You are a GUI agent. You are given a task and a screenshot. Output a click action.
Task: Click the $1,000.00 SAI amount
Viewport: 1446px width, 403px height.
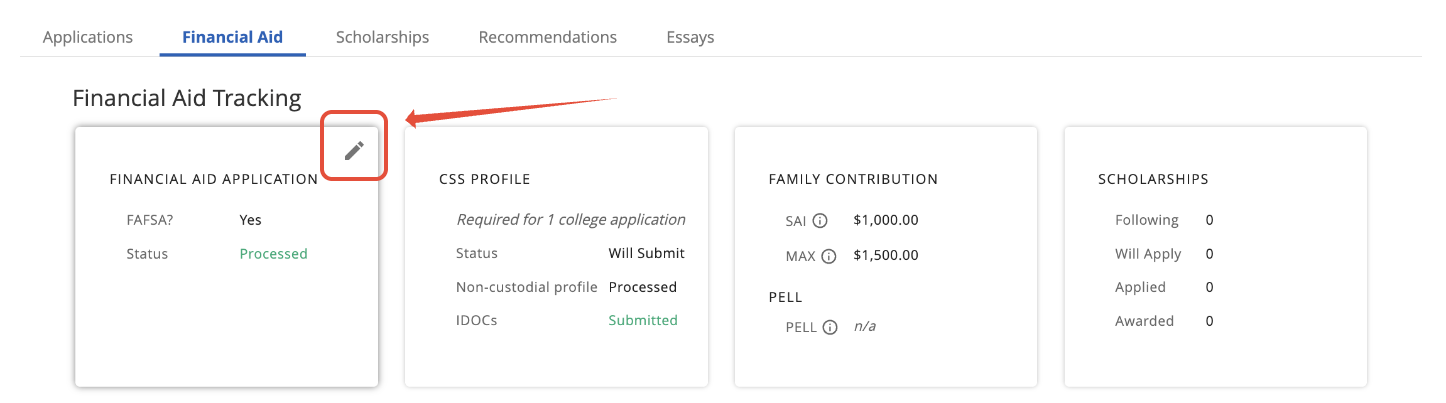coord(886,220)
